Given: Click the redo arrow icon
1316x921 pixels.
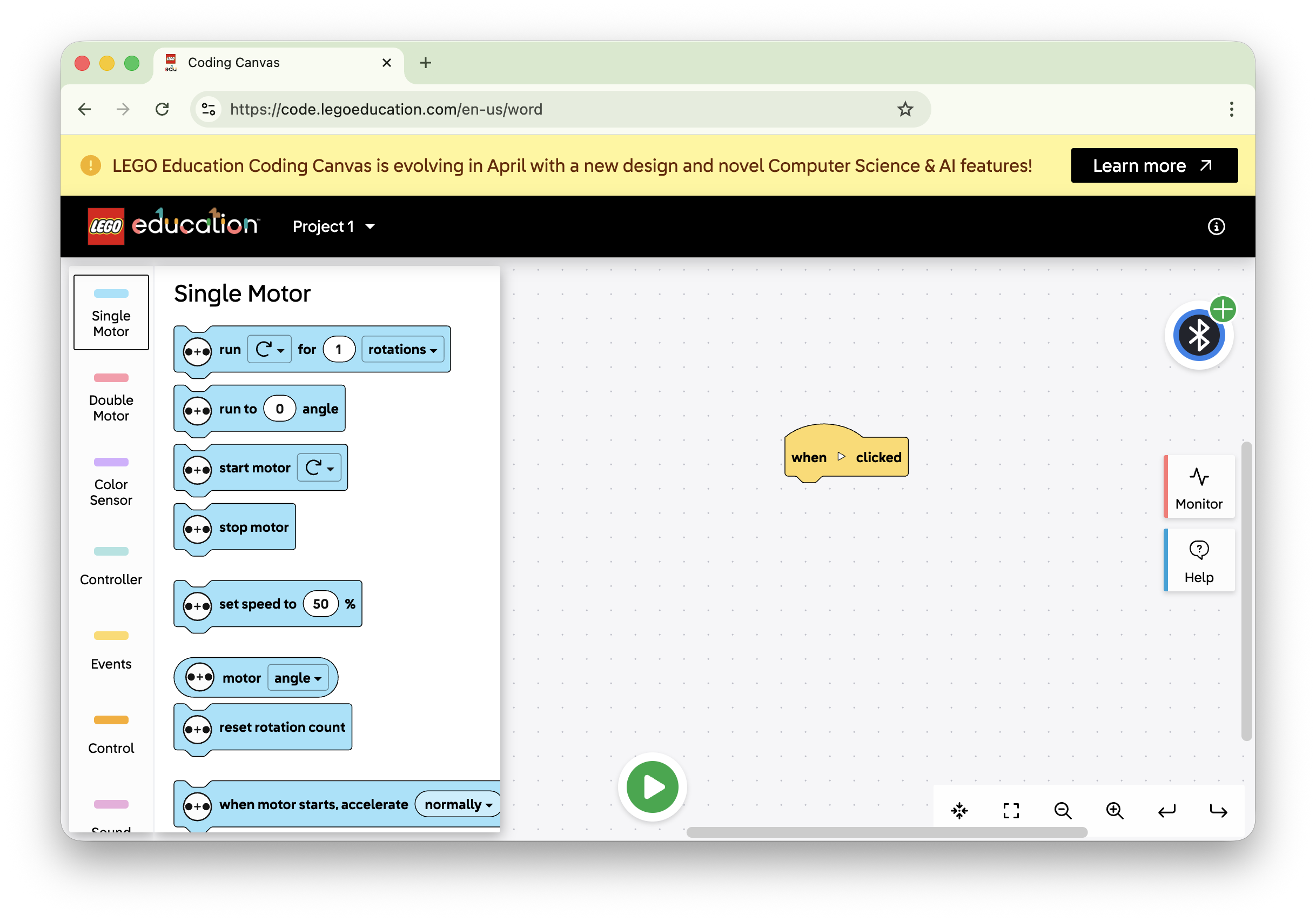Looking at the screenshot, I should pos(1218,810).
